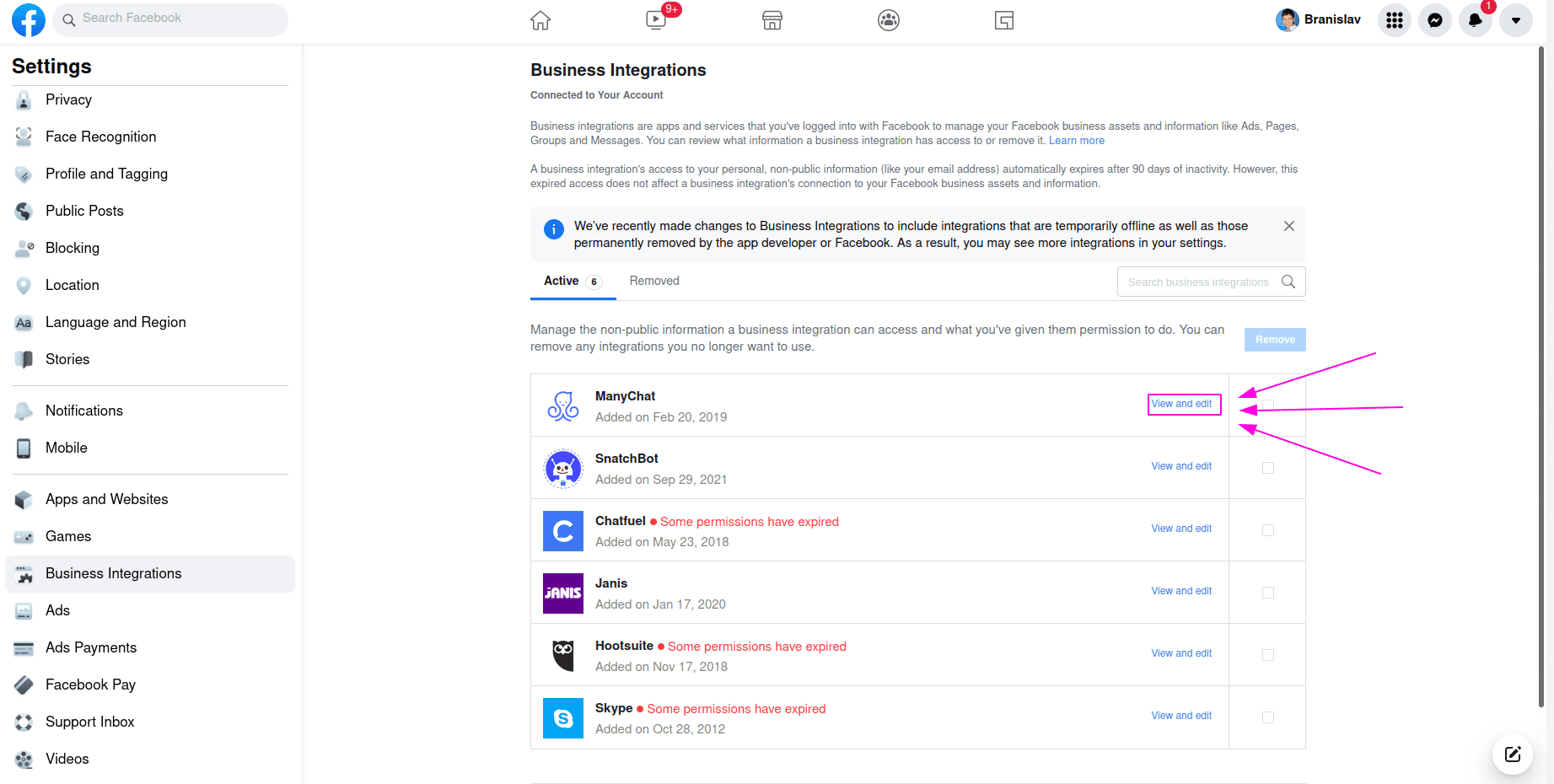This screenshot has height=784, width=1554.
Task: Check the Chatfuel checkbox
Action: (1268, 530)
